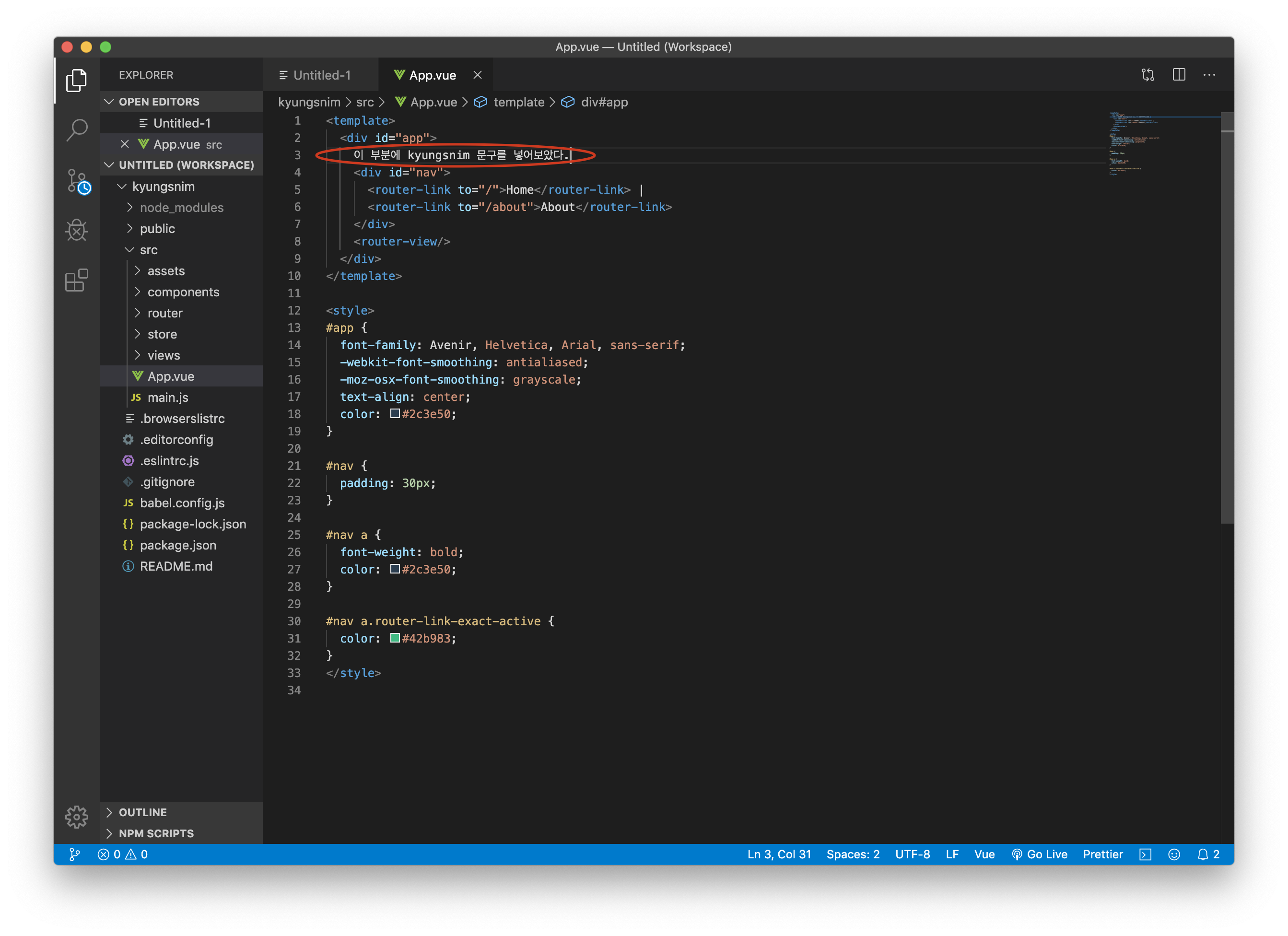The width and height of the screenshot is (1288, 936).
Task: Click the Prettier status bar item
Action: pyautogui.click(x=1102, y=854)
